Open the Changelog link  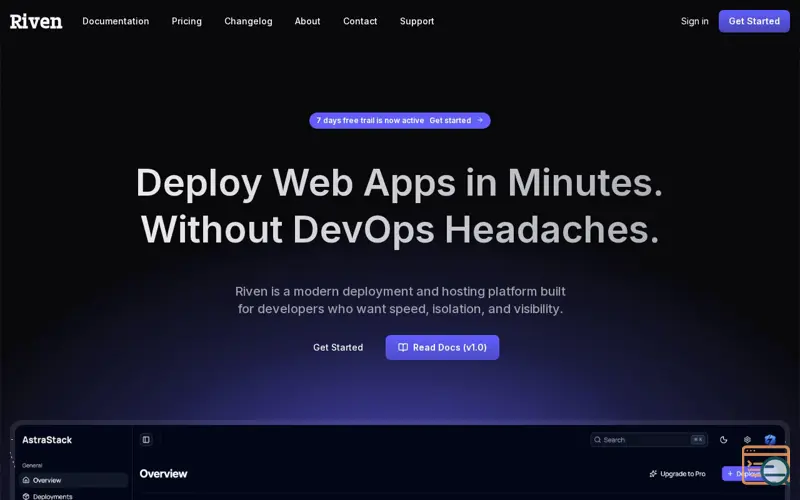248,21
